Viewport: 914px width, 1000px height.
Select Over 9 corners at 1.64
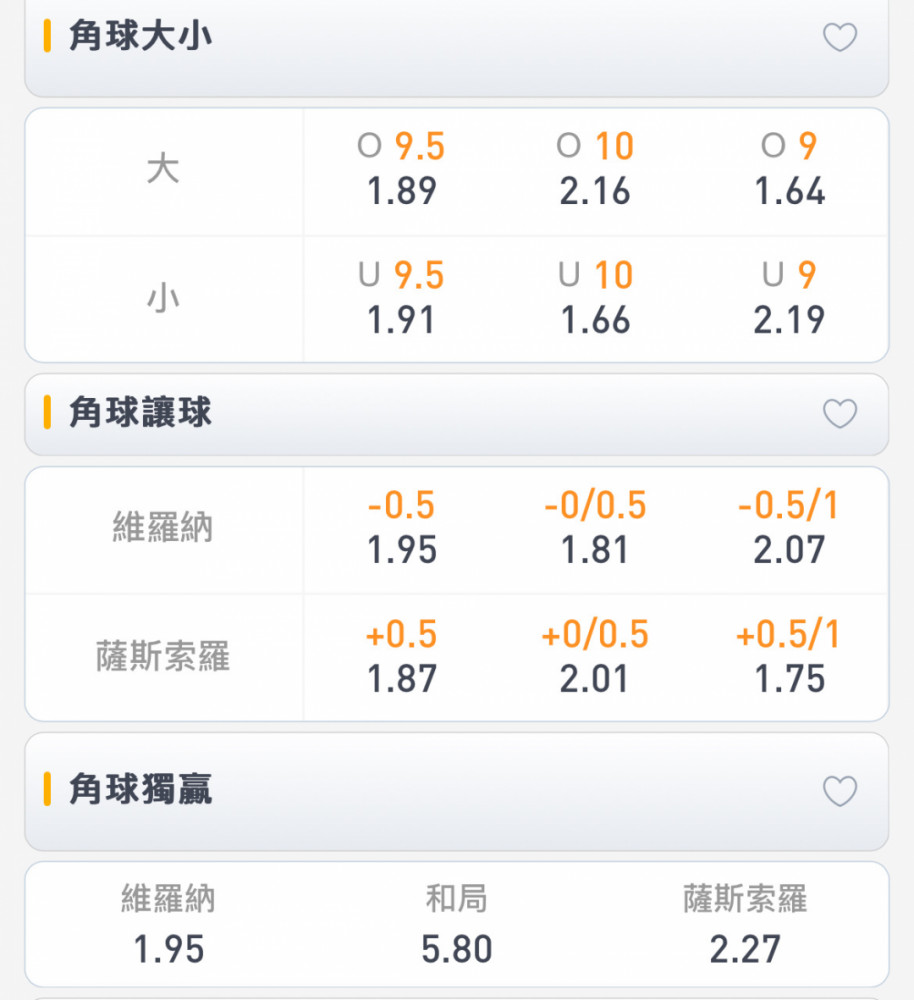click(790, 169)
